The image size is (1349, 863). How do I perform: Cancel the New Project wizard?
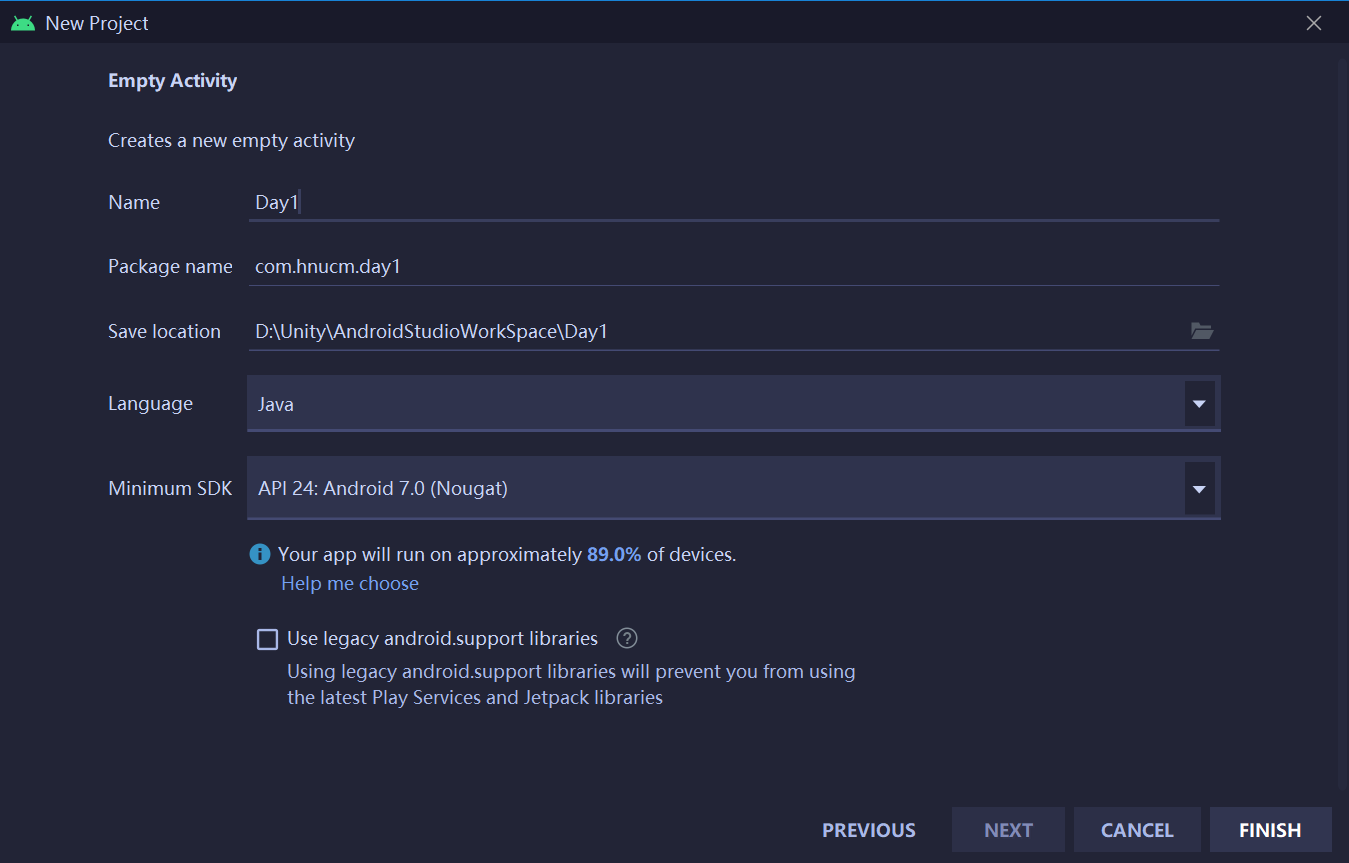tap(1137, 830)
